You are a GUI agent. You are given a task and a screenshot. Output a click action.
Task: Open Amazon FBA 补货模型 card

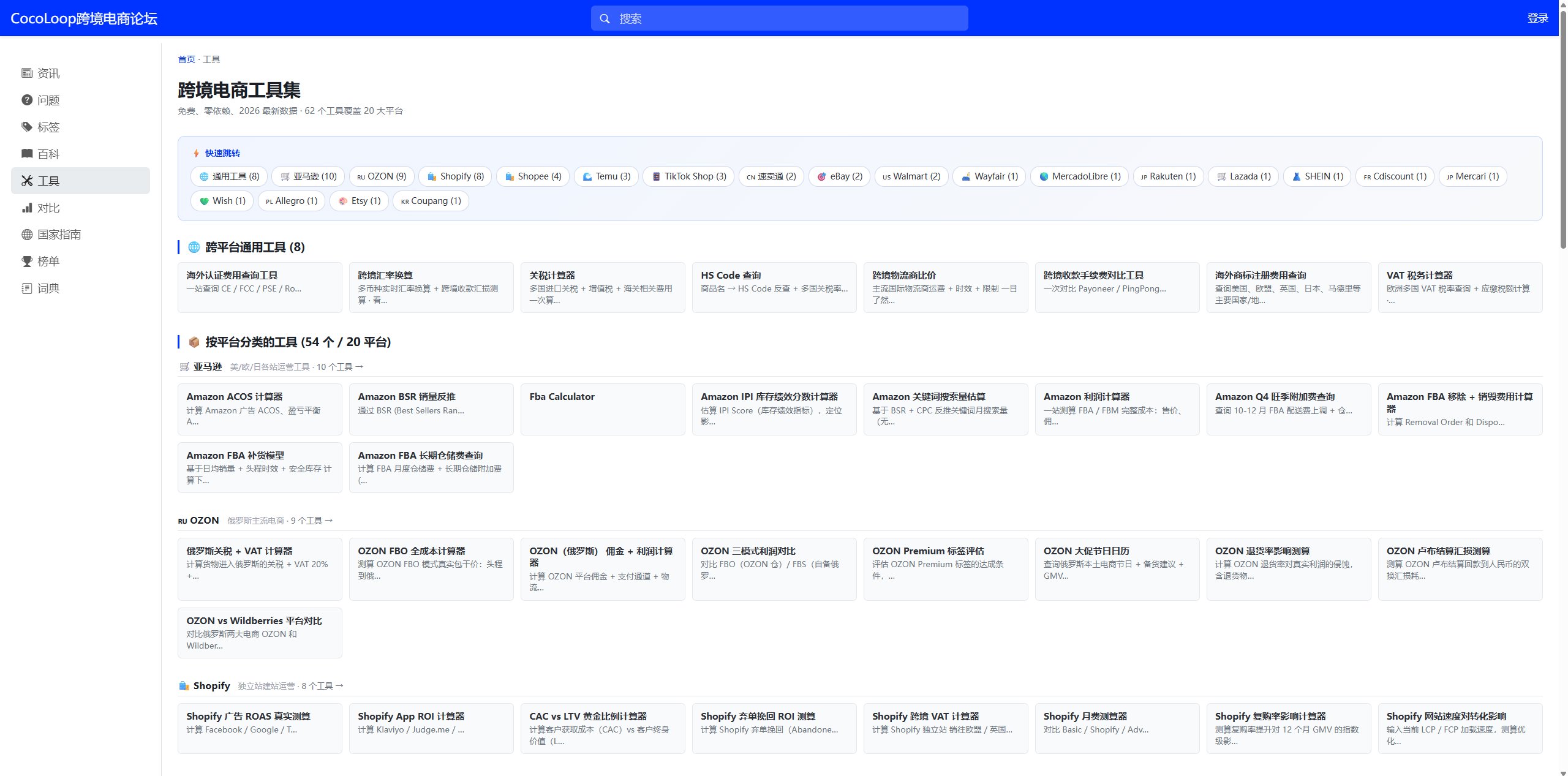[x=260, y=467]
